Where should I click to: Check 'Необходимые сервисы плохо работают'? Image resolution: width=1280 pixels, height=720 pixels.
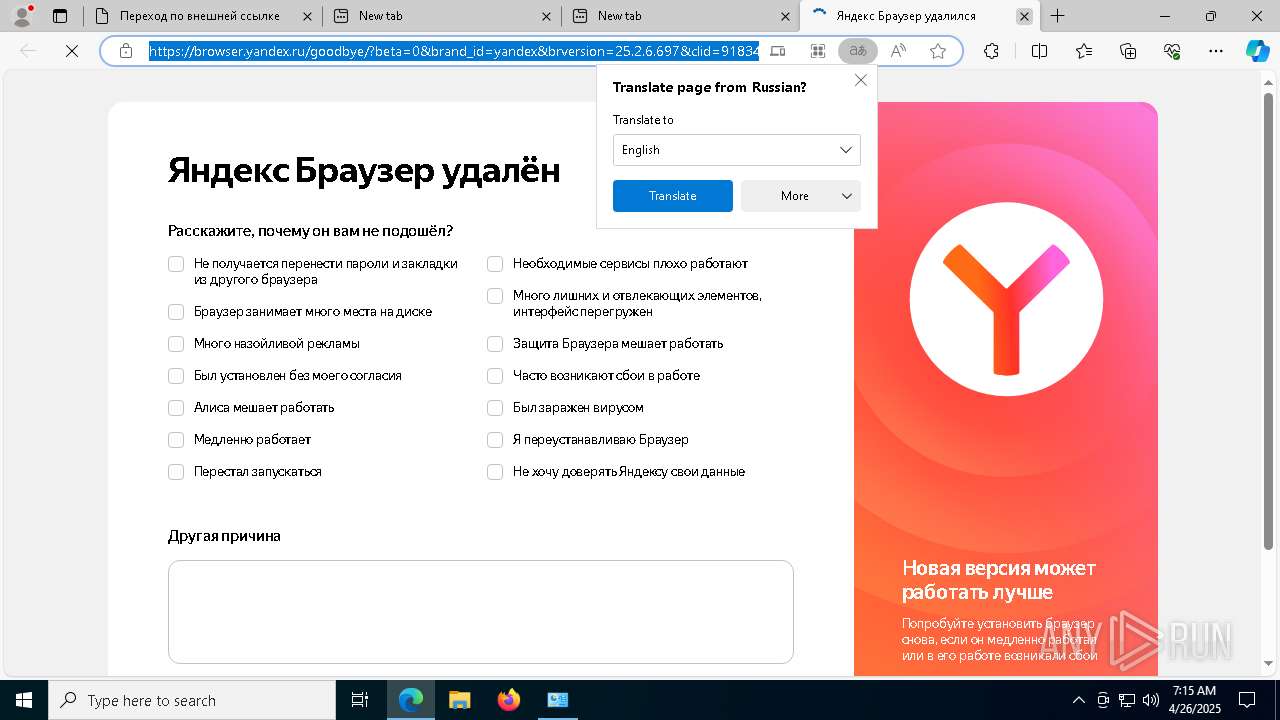495,264
